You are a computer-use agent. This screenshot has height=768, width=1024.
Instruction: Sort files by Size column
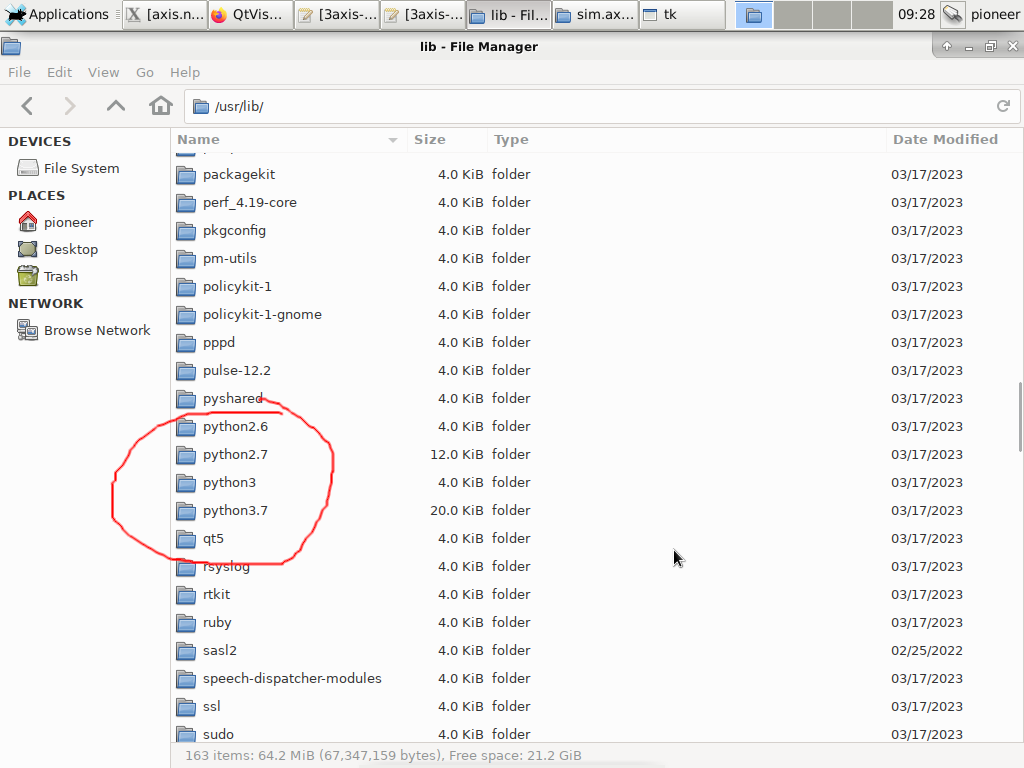(430, 140)
